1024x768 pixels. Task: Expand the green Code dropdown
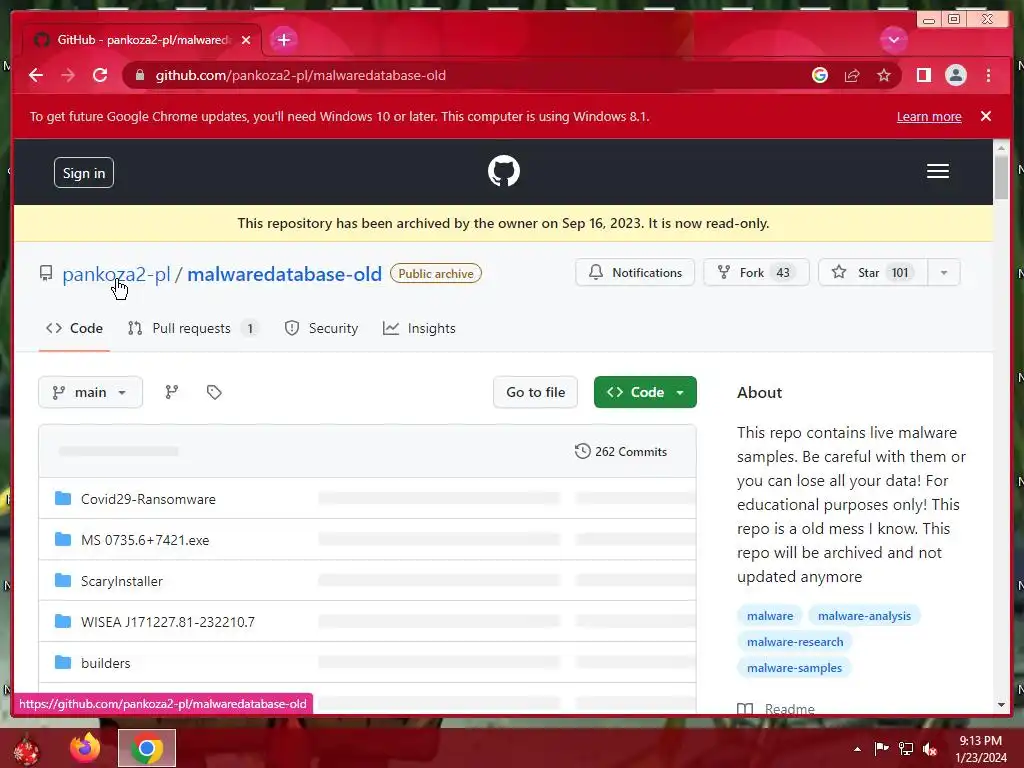point(645,392)
